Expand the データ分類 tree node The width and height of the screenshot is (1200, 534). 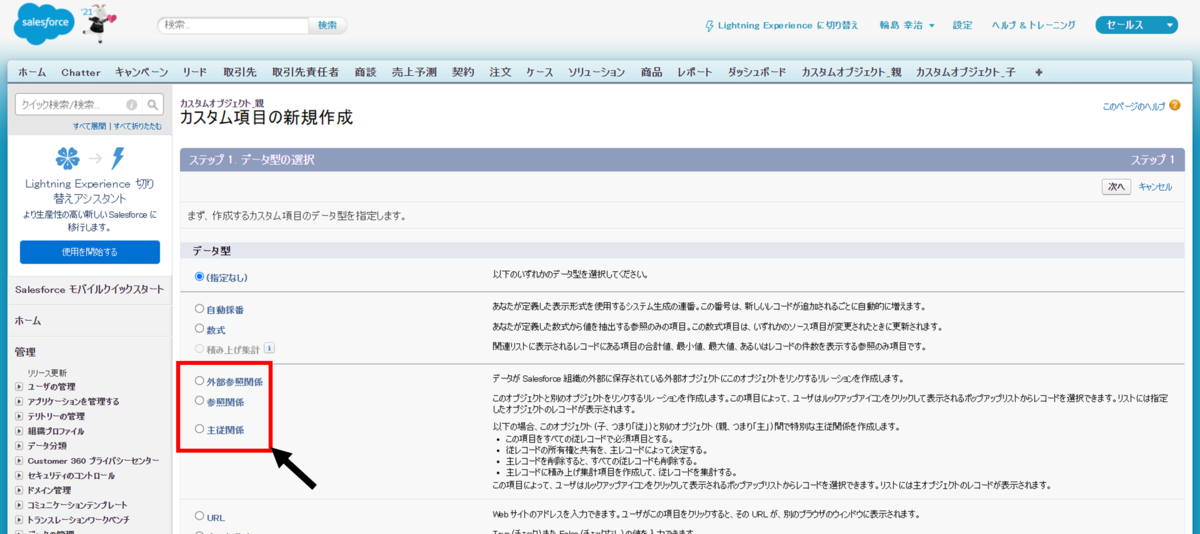point(18,445)
